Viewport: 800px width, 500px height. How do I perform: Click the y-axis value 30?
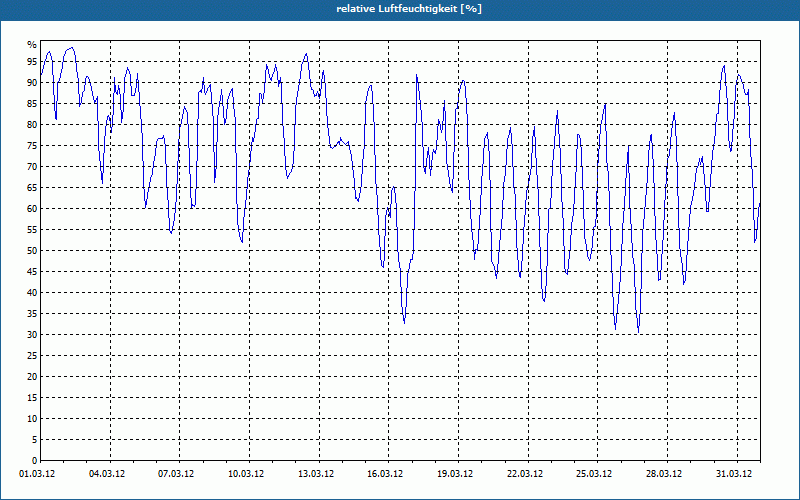coord(32,335)
